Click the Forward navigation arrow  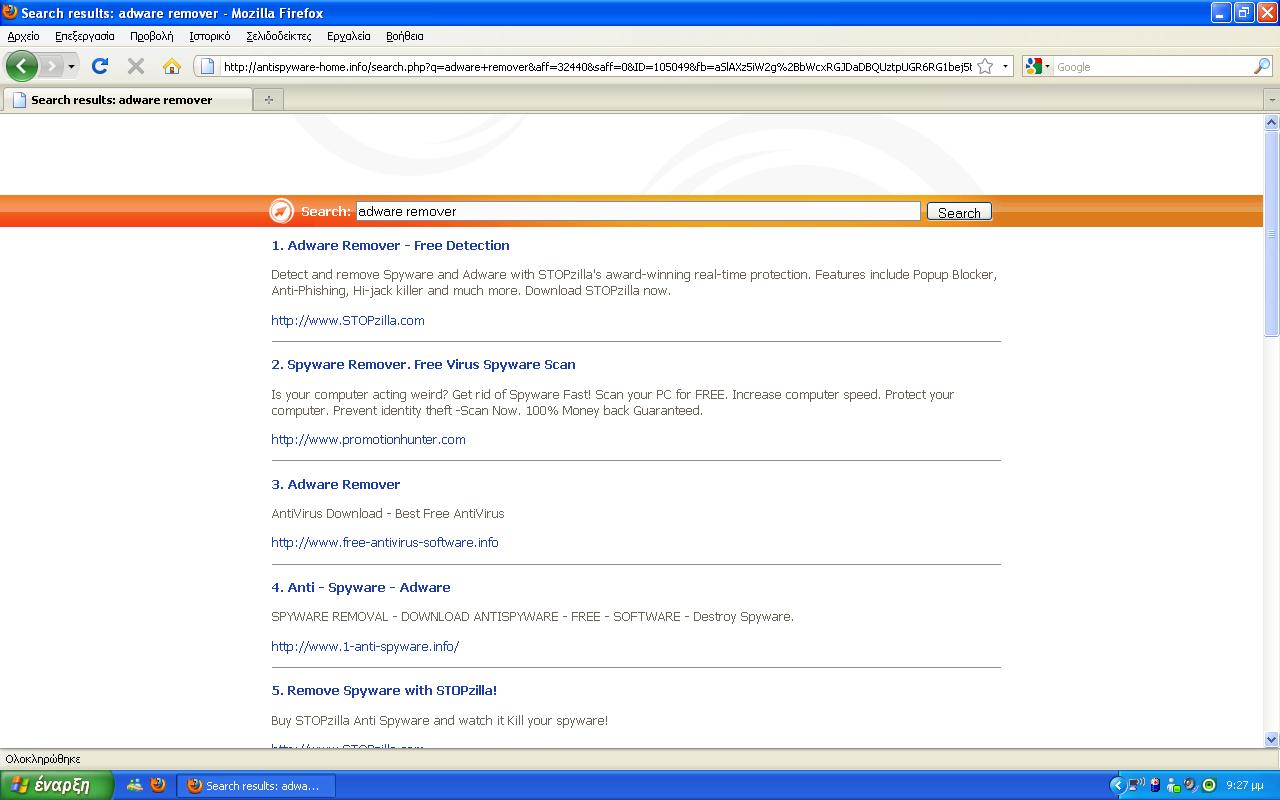[x=51, y=66]
